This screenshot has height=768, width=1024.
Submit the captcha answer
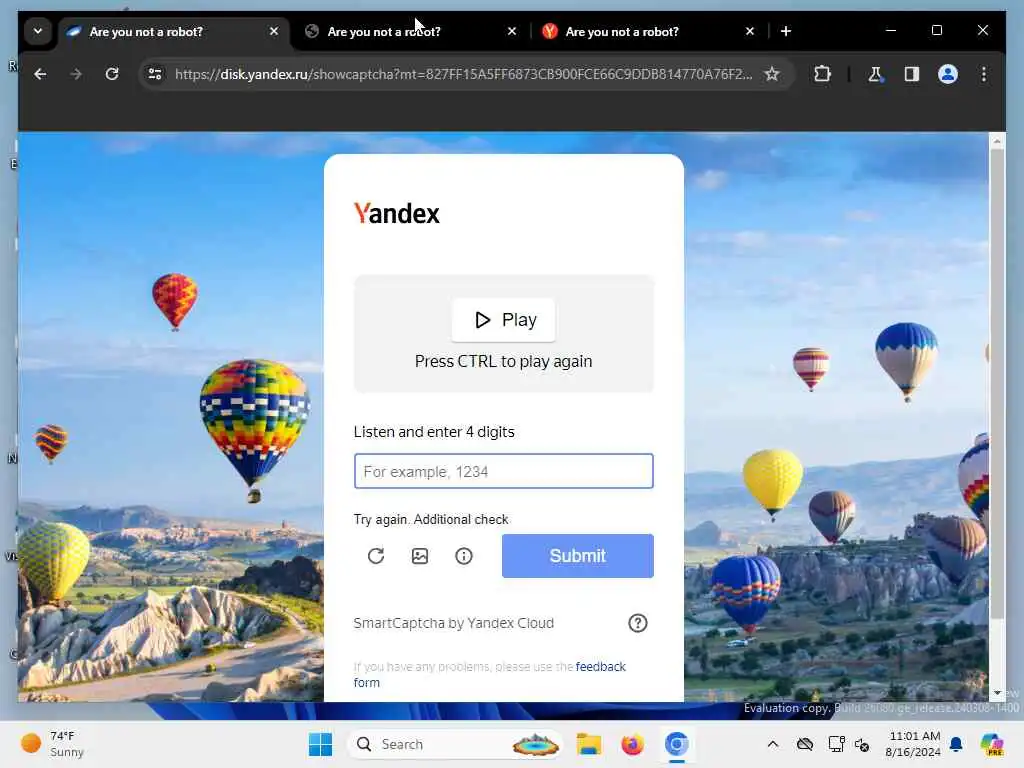(x=577, y=556)
